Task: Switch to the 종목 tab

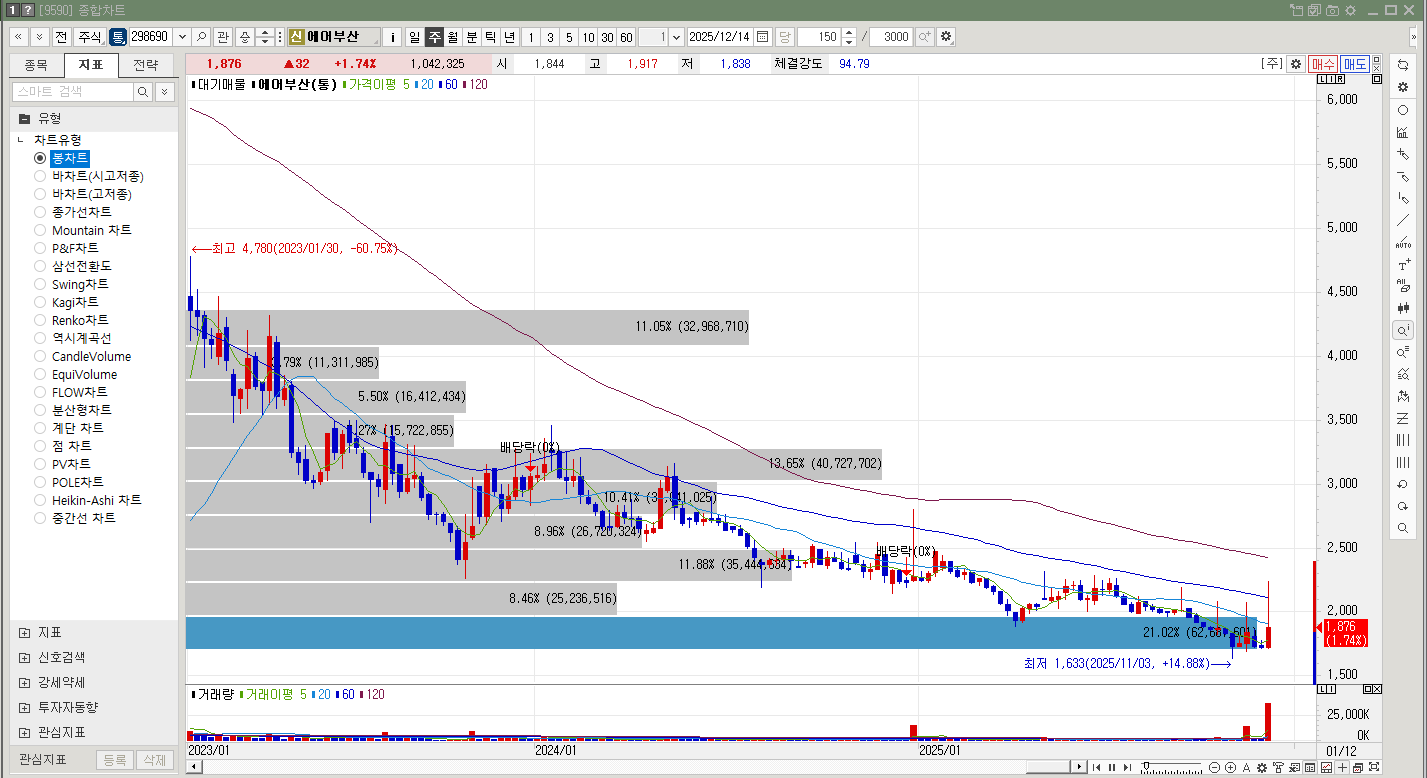Action: (x=36, y=65)
